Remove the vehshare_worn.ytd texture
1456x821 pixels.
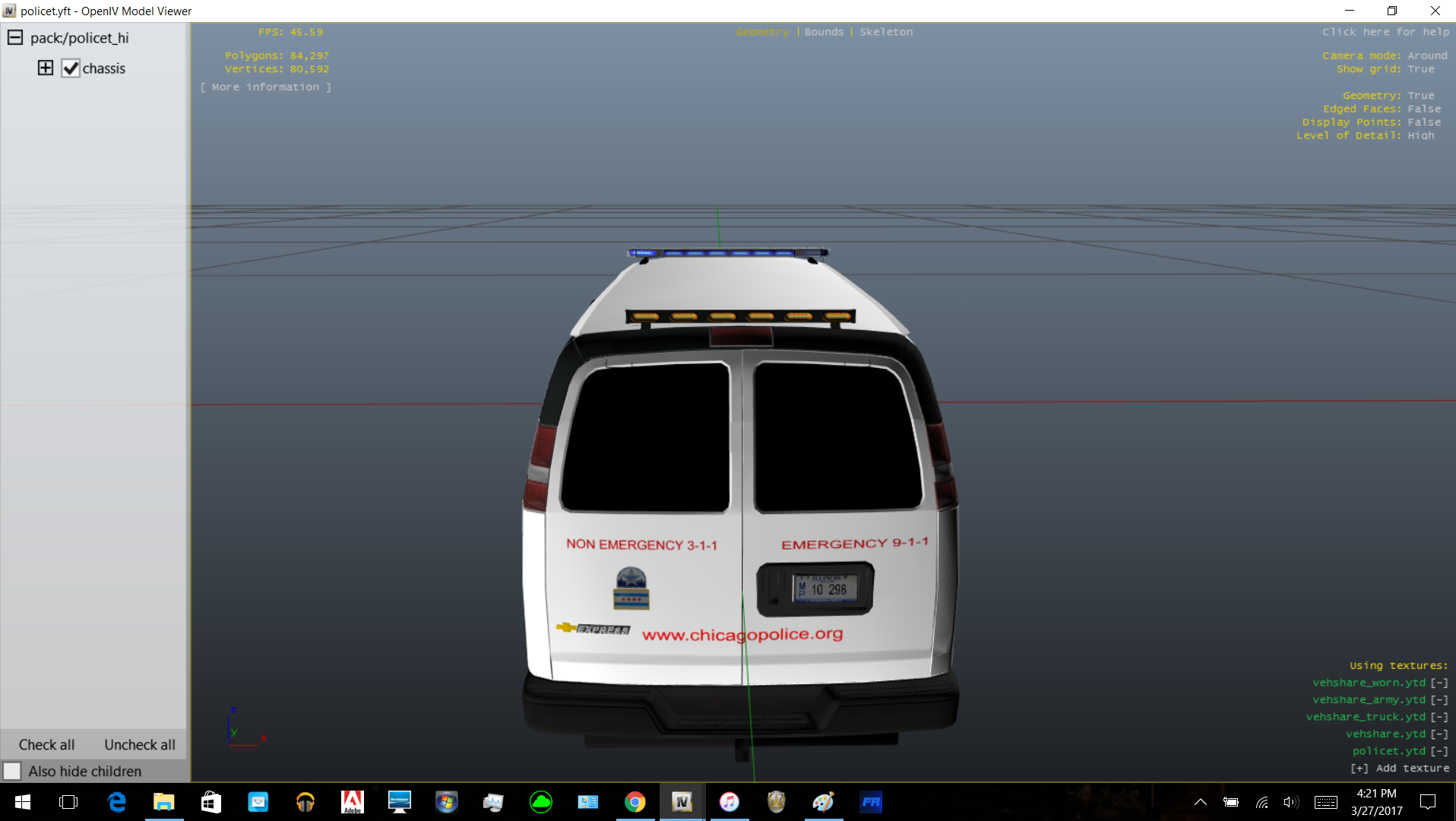pyautogui.click(x=1439, y=683)
